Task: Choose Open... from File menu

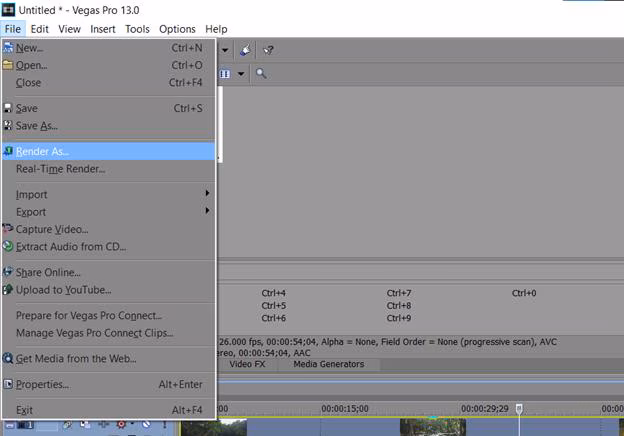Action: coord(108,65)
